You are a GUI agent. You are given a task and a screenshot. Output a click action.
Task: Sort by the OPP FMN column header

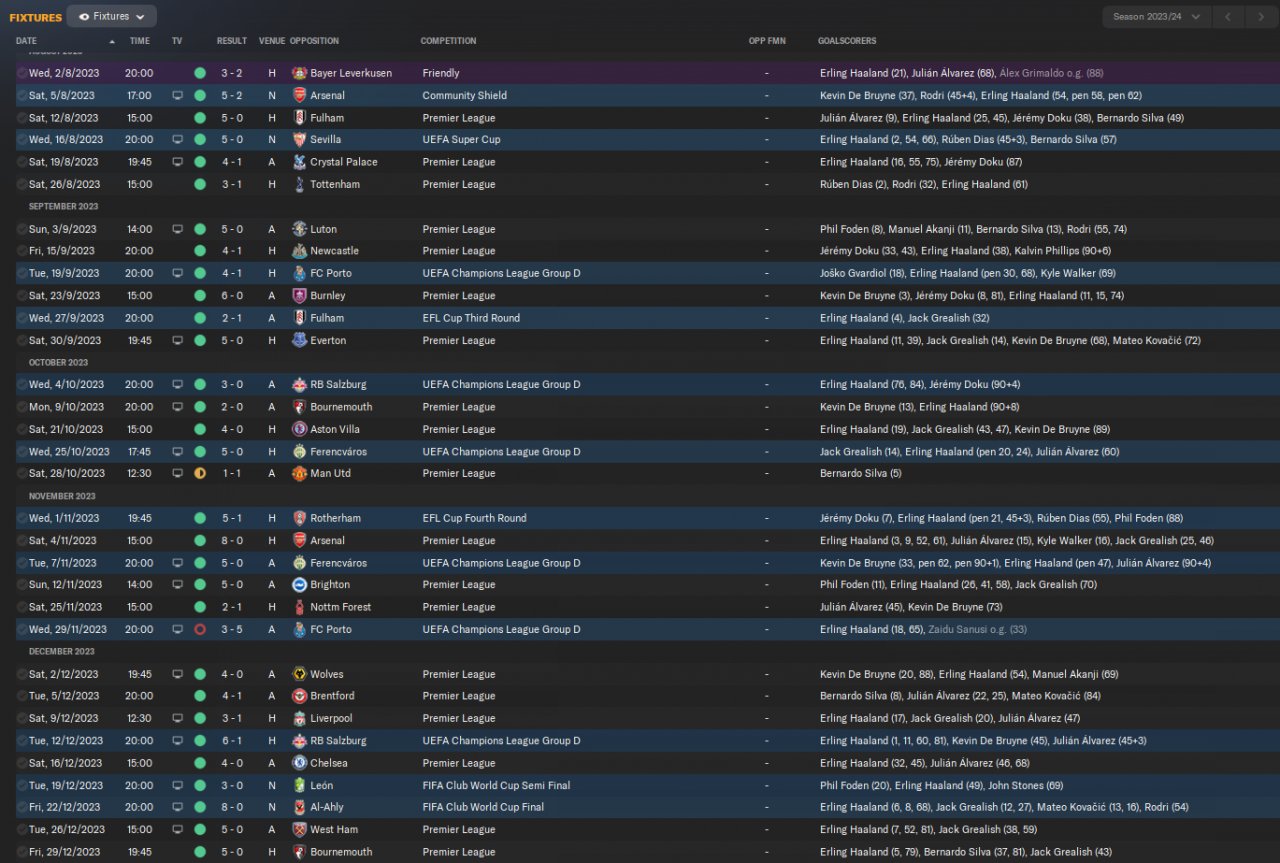tap(766, 41)
